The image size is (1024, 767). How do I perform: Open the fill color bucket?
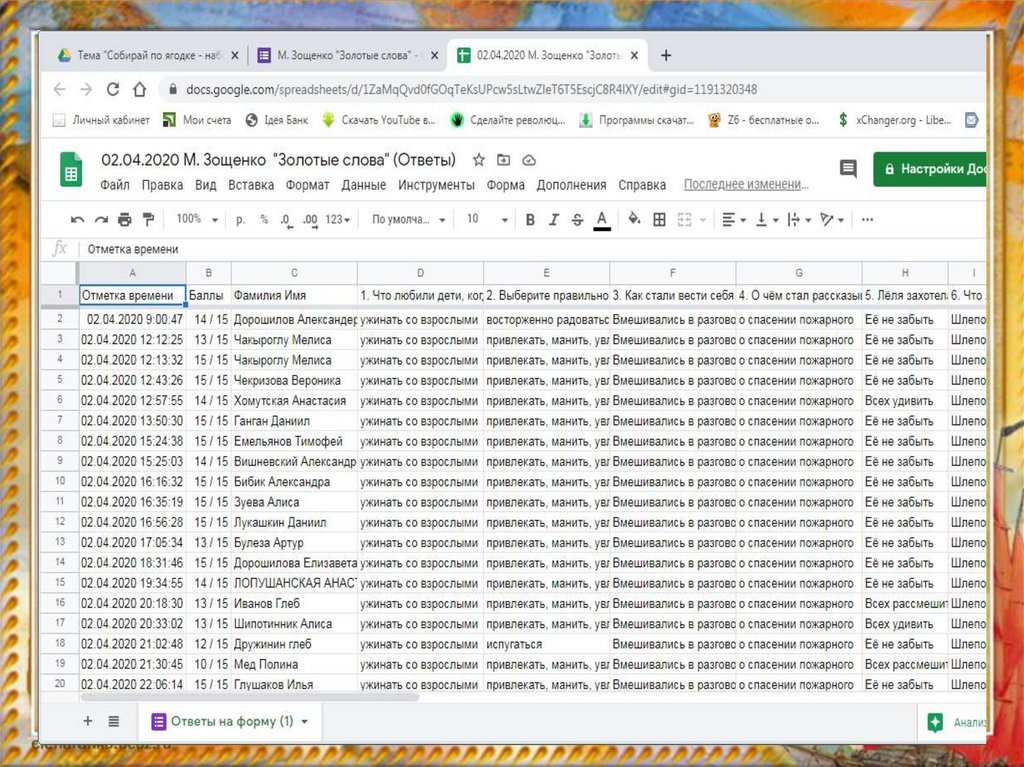633,220
